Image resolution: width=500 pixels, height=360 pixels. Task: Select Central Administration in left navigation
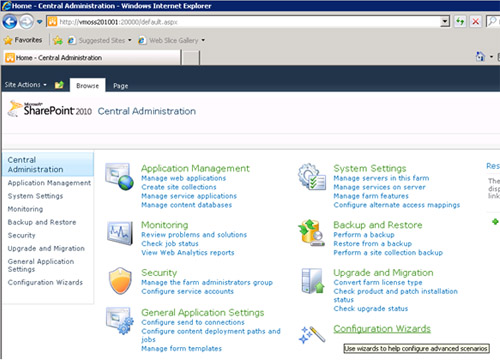point(48,164)
